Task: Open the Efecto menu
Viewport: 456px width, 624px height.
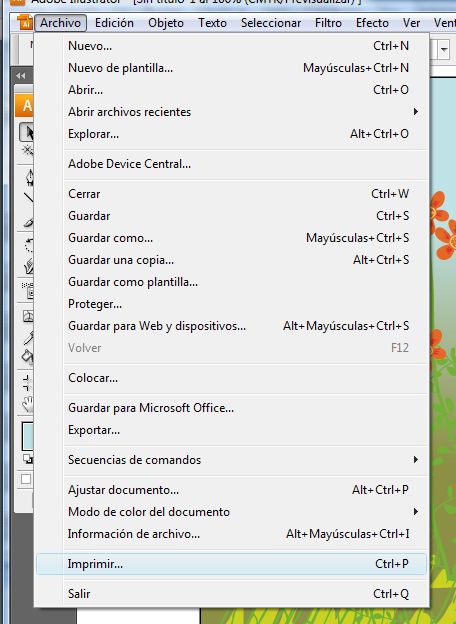Action: point(372,23)
